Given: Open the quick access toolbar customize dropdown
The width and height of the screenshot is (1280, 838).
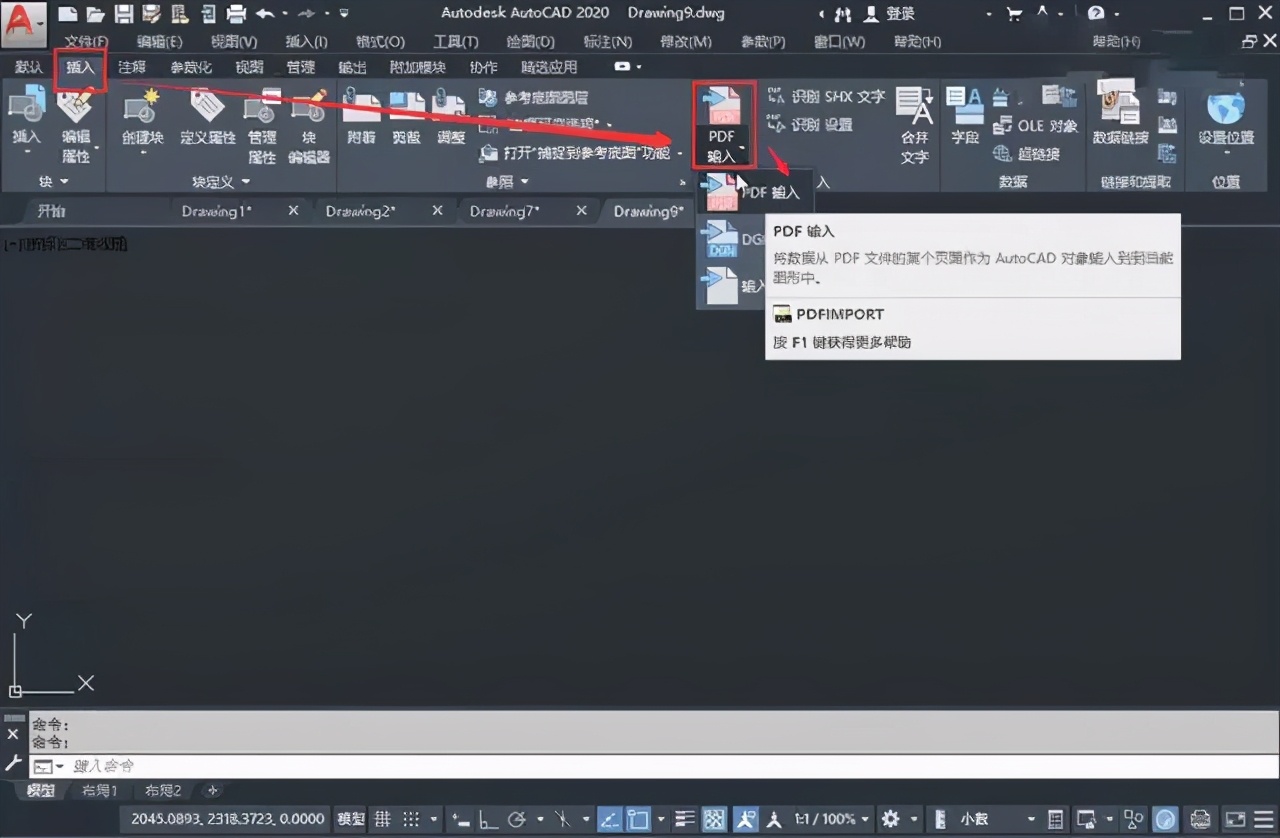Looking at the screenshot, I should [x=344, y=14].
